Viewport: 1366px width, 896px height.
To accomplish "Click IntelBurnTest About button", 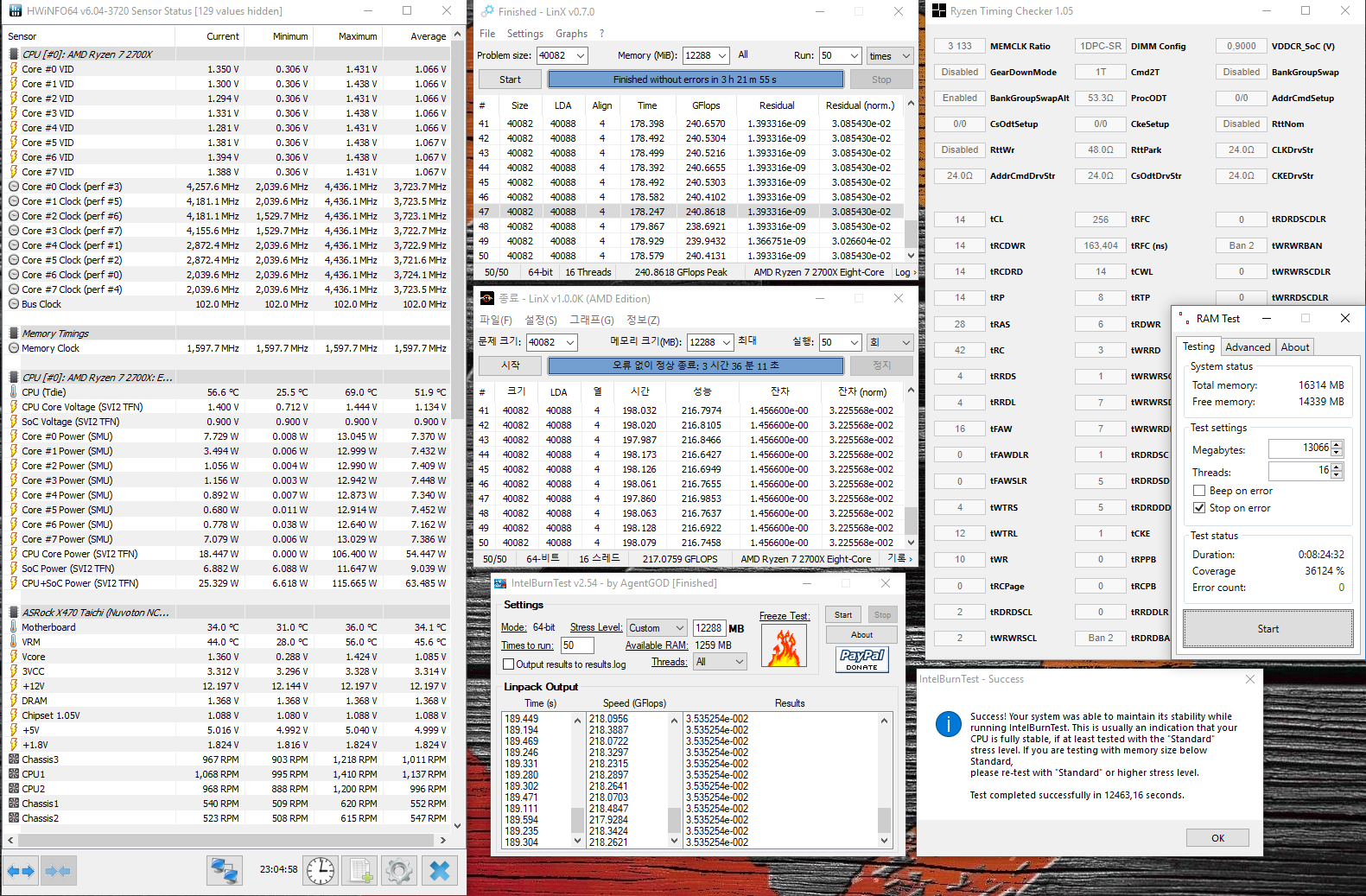I will click(861, 635).
